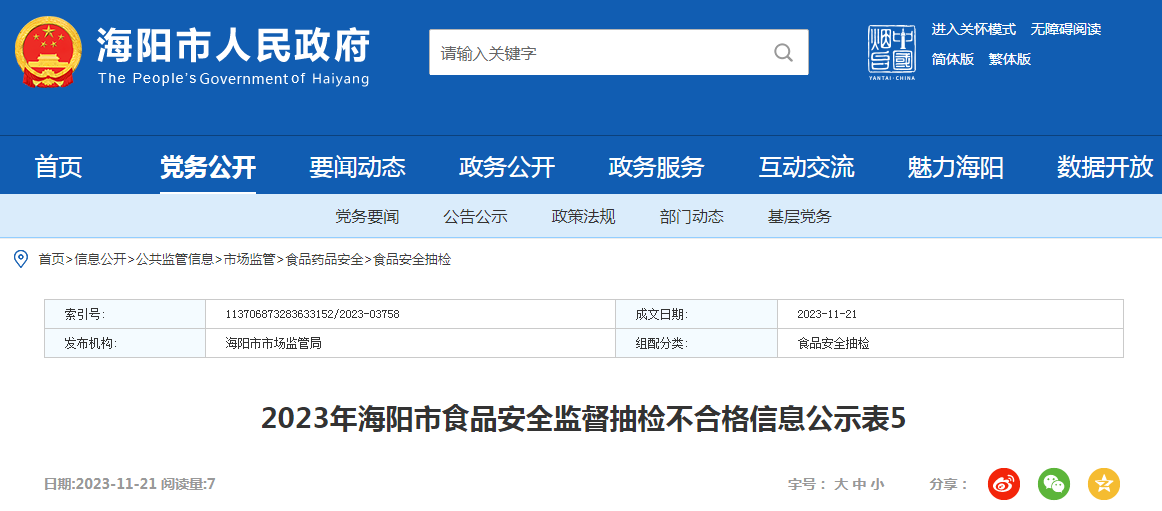Image resolution: width=1162 pixels, height=511 pixels.
Task: Go to 首页 in main navigation
Action: pos(59,167)
